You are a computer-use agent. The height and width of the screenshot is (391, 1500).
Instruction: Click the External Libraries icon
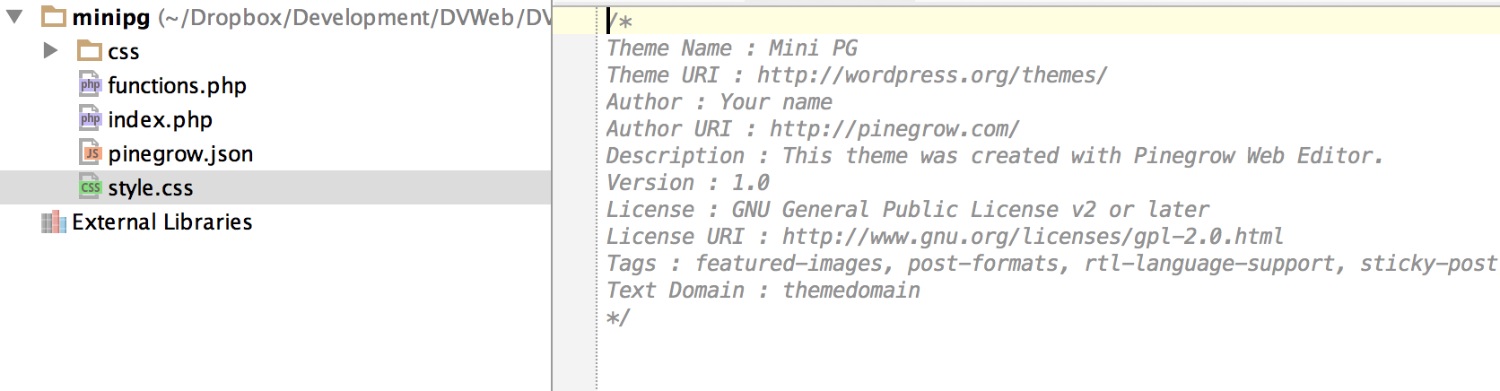54,222
